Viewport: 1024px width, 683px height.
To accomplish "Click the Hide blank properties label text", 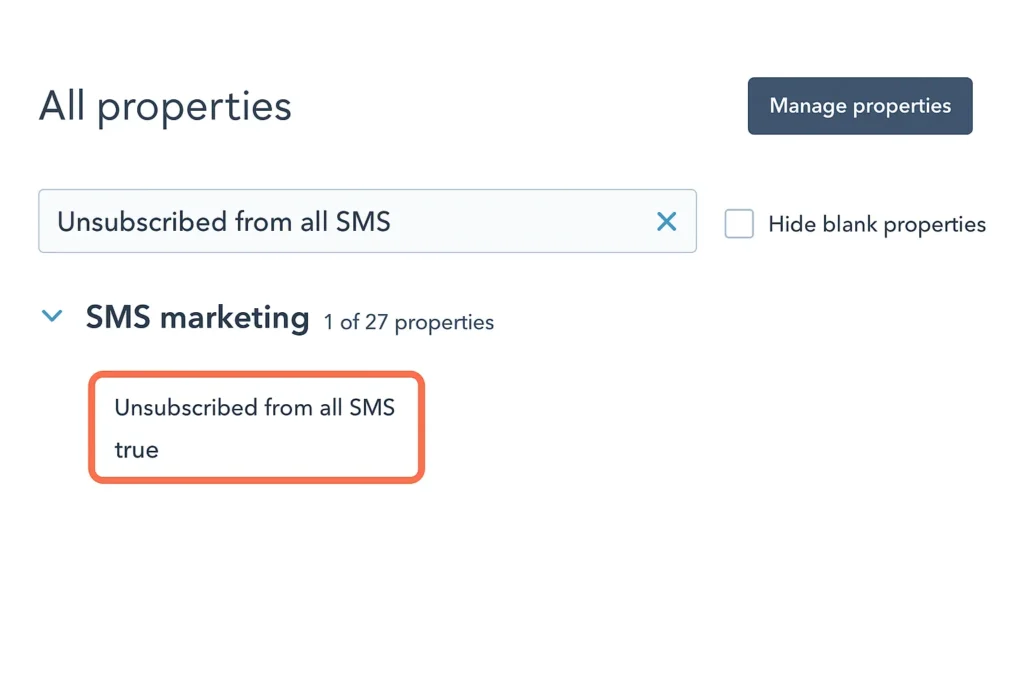I will 876,224.
